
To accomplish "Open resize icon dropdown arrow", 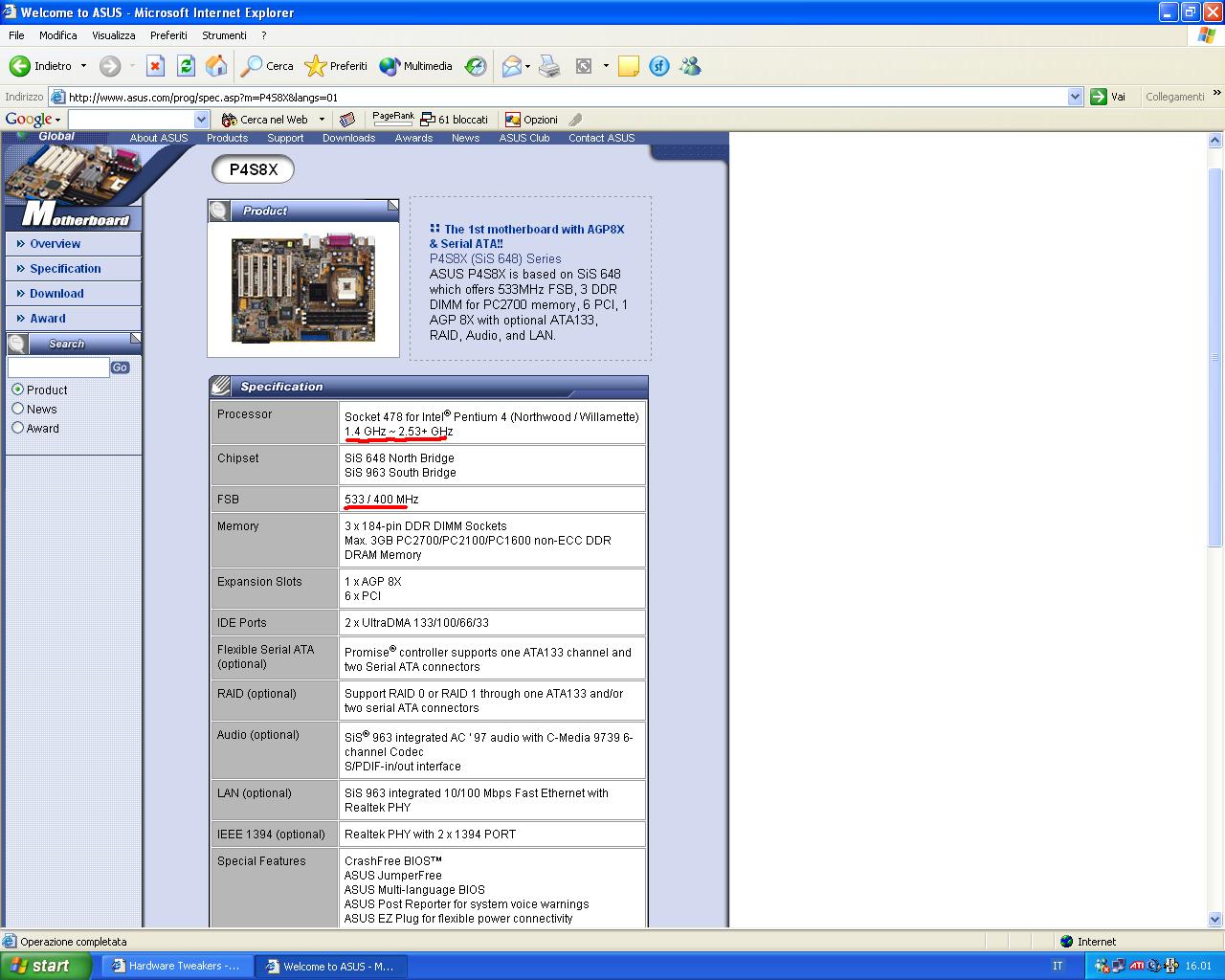I will (606, 66).
